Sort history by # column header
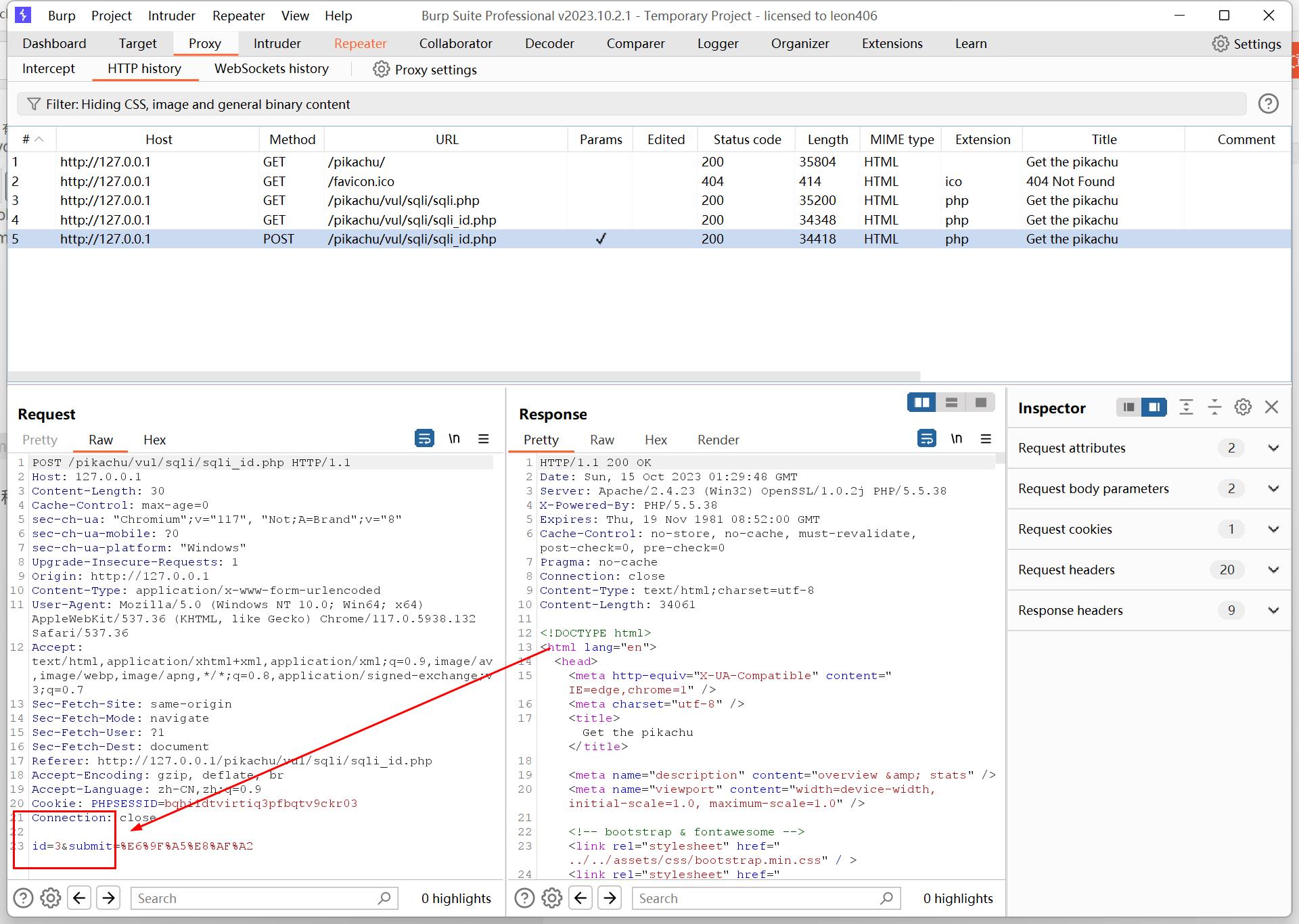The width and height of the screenshot is (1299, 924). tap(32, 139)
